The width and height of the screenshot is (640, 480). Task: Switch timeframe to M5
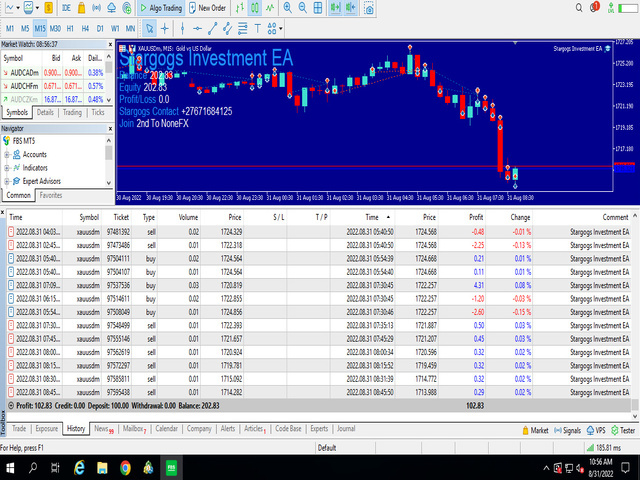pos(25,28)
